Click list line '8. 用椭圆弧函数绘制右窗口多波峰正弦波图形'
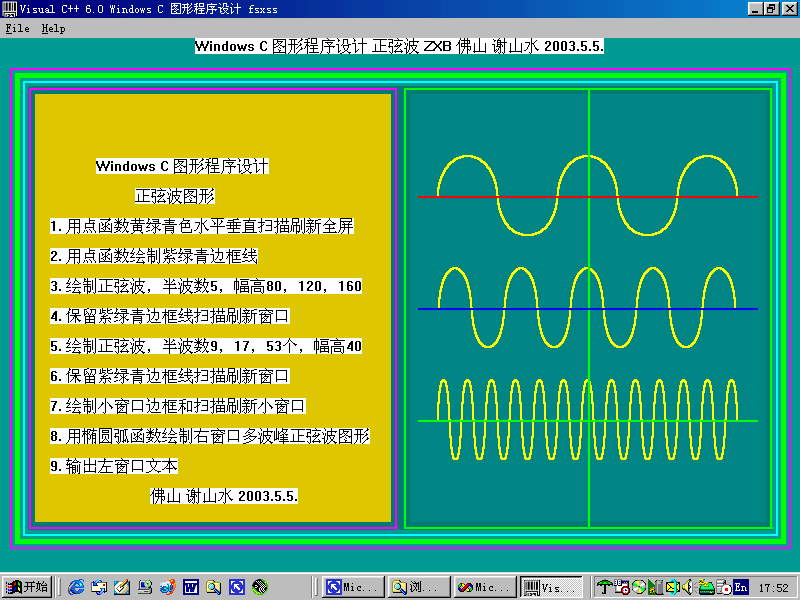This screenshot has height=600, width=800. click(210, 436)
